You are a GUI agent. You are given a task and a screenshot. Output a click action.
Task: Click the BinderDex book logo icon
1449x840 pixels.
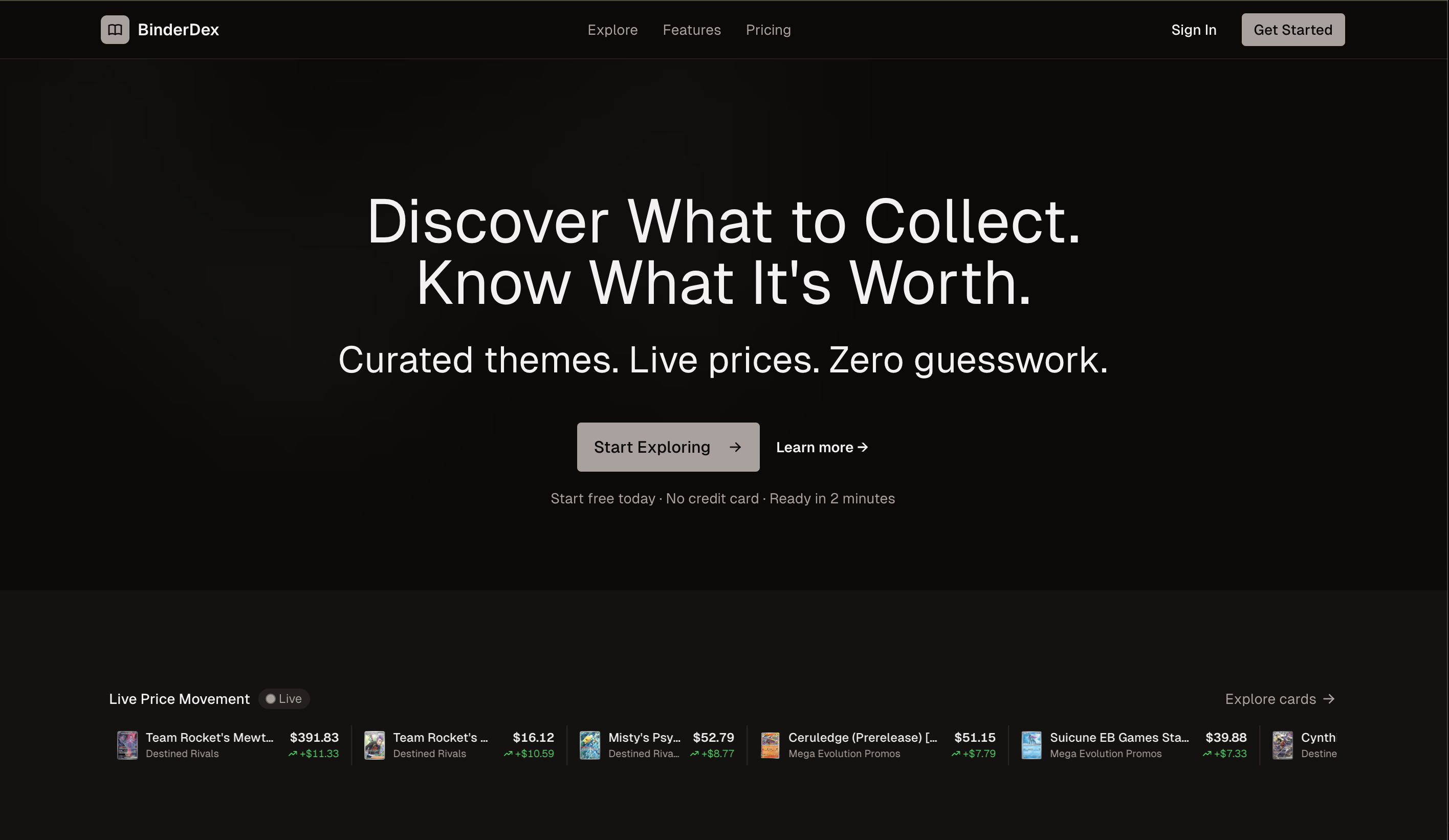tap(115, 29)
